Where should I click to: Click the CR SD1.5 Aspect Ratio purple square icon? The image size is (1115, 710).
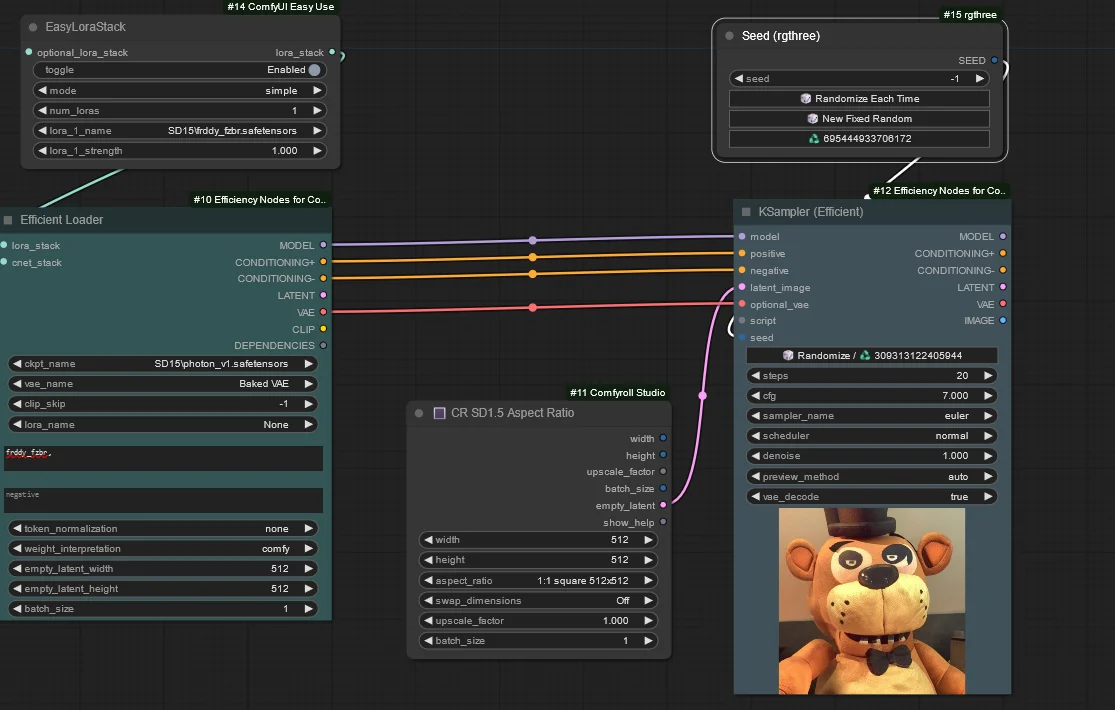[x=439, y=413]
